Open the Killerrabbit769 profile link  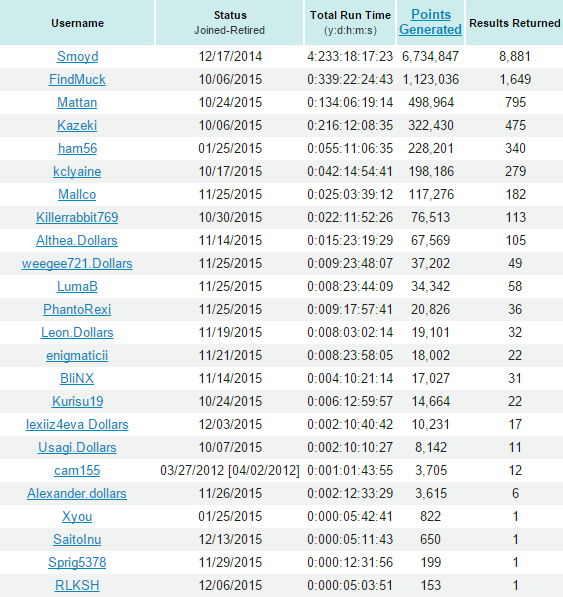pyautogui.click(x=77, y=218)
